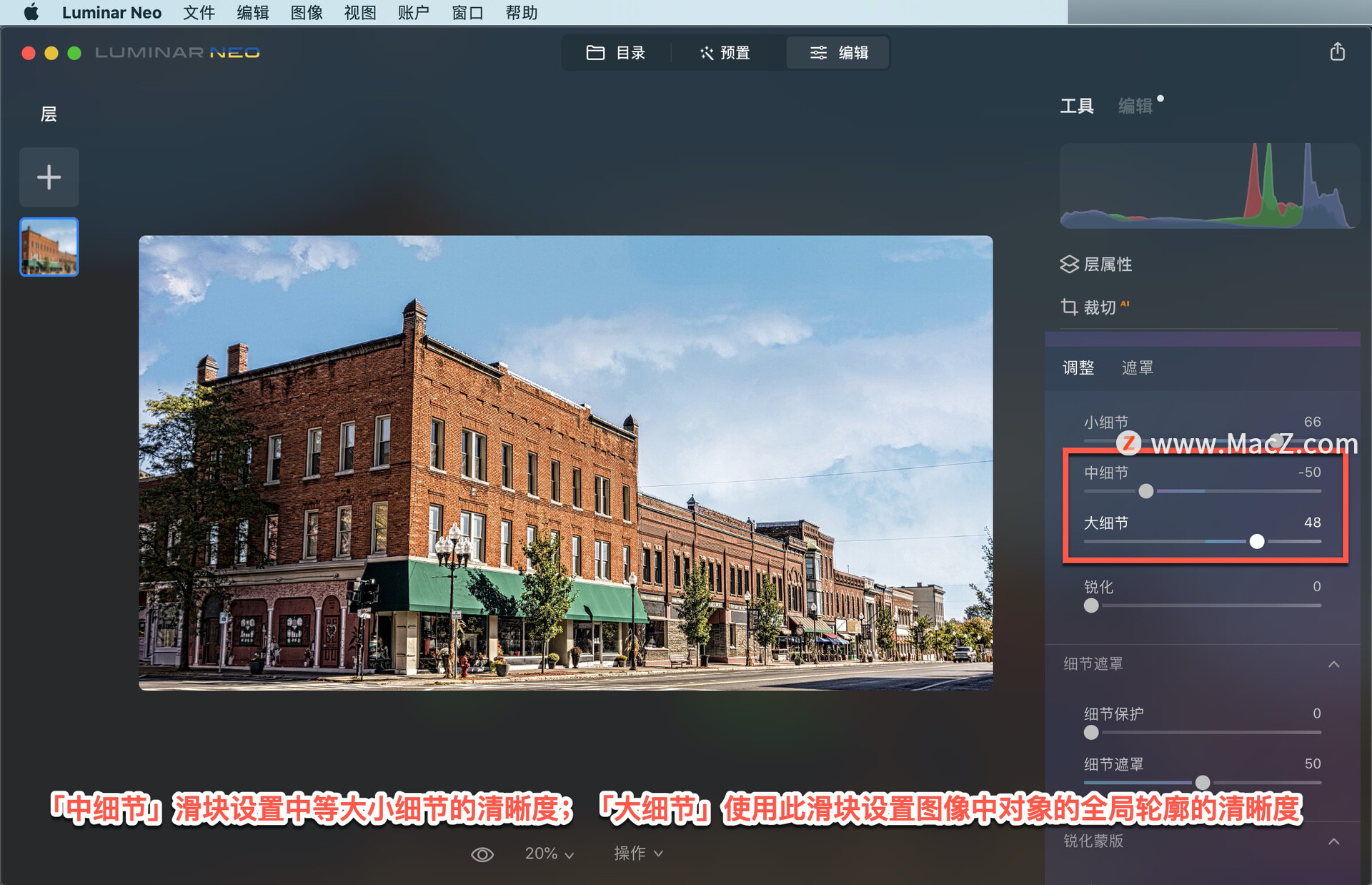Click the presets sparkle icon

(706, 53)
